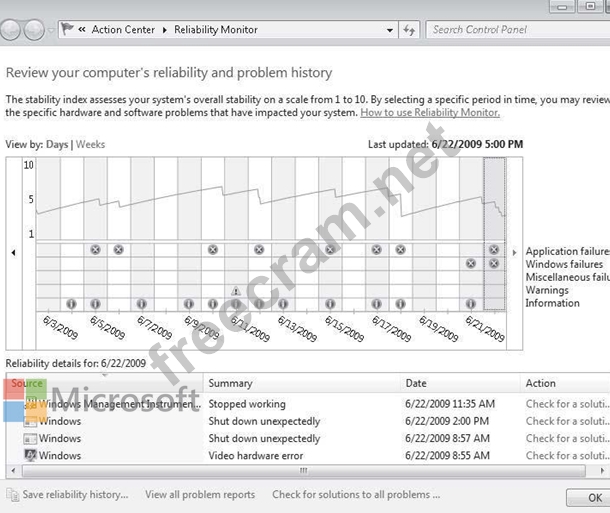The height and width of the screenshot is (513, 610).
Task: Select information icon for 6/18/2009
Action: [x=400, y=304]
